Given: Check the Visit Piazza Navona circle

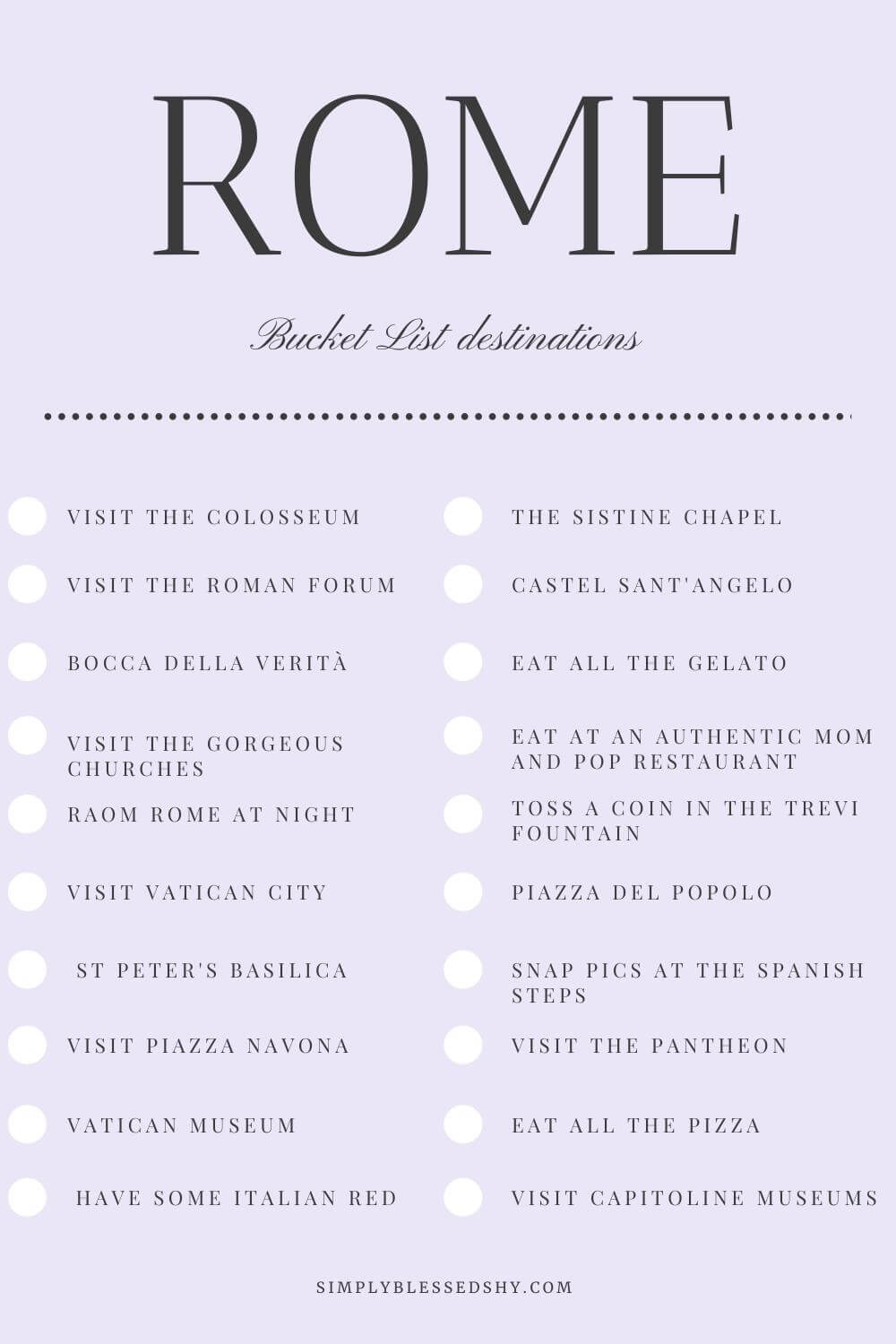Looking at the screenshot, I should 27,1045.
